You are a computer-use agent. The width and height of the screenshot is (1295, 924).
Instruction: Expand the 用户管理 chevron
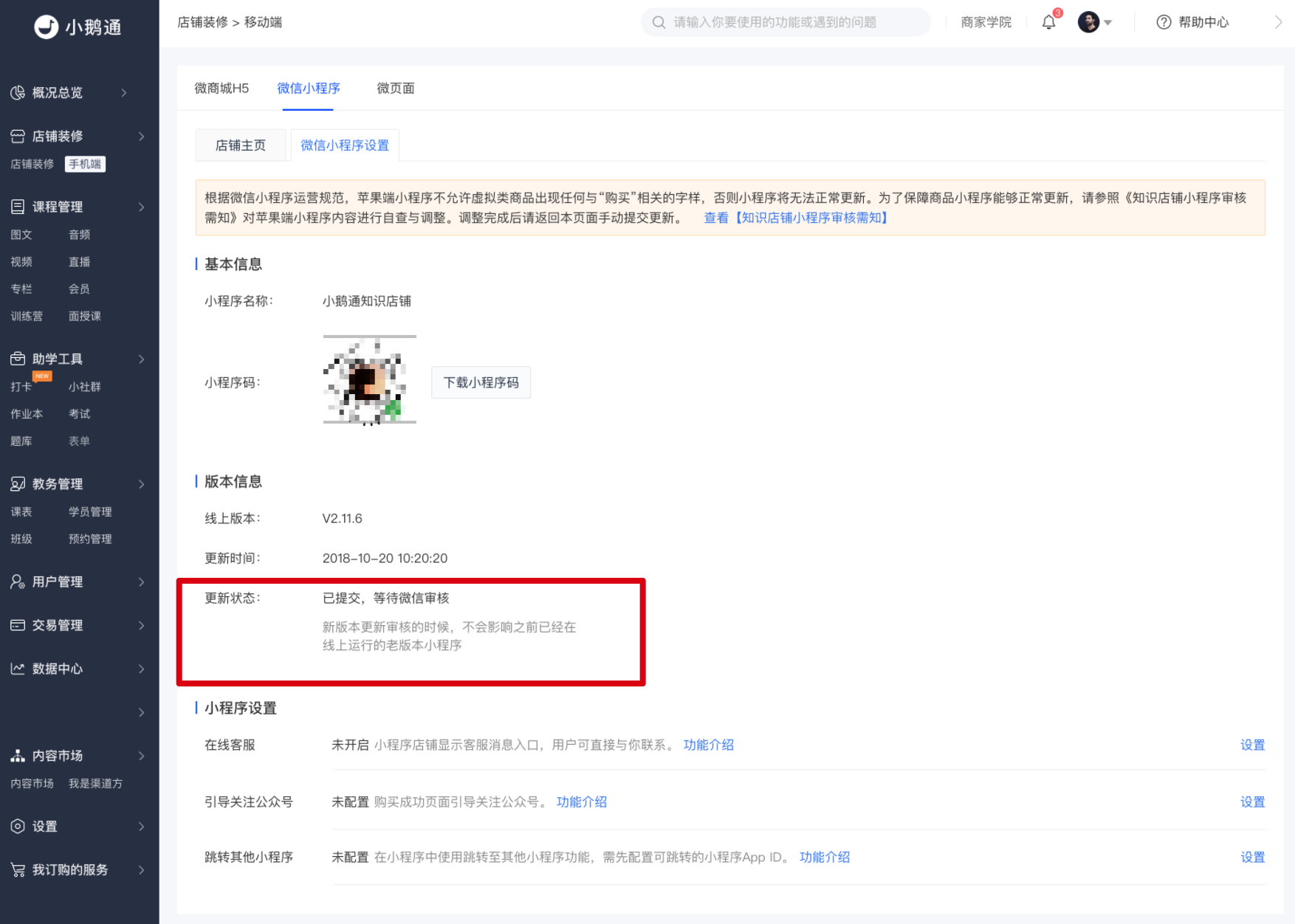141,582
